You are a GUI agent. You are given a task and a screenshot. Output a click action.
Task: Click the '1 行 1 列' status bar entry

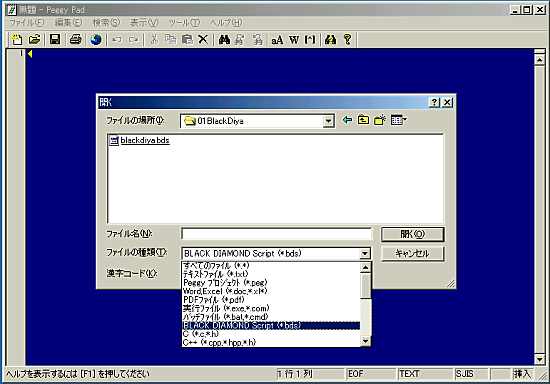click(x=310, y=374)
